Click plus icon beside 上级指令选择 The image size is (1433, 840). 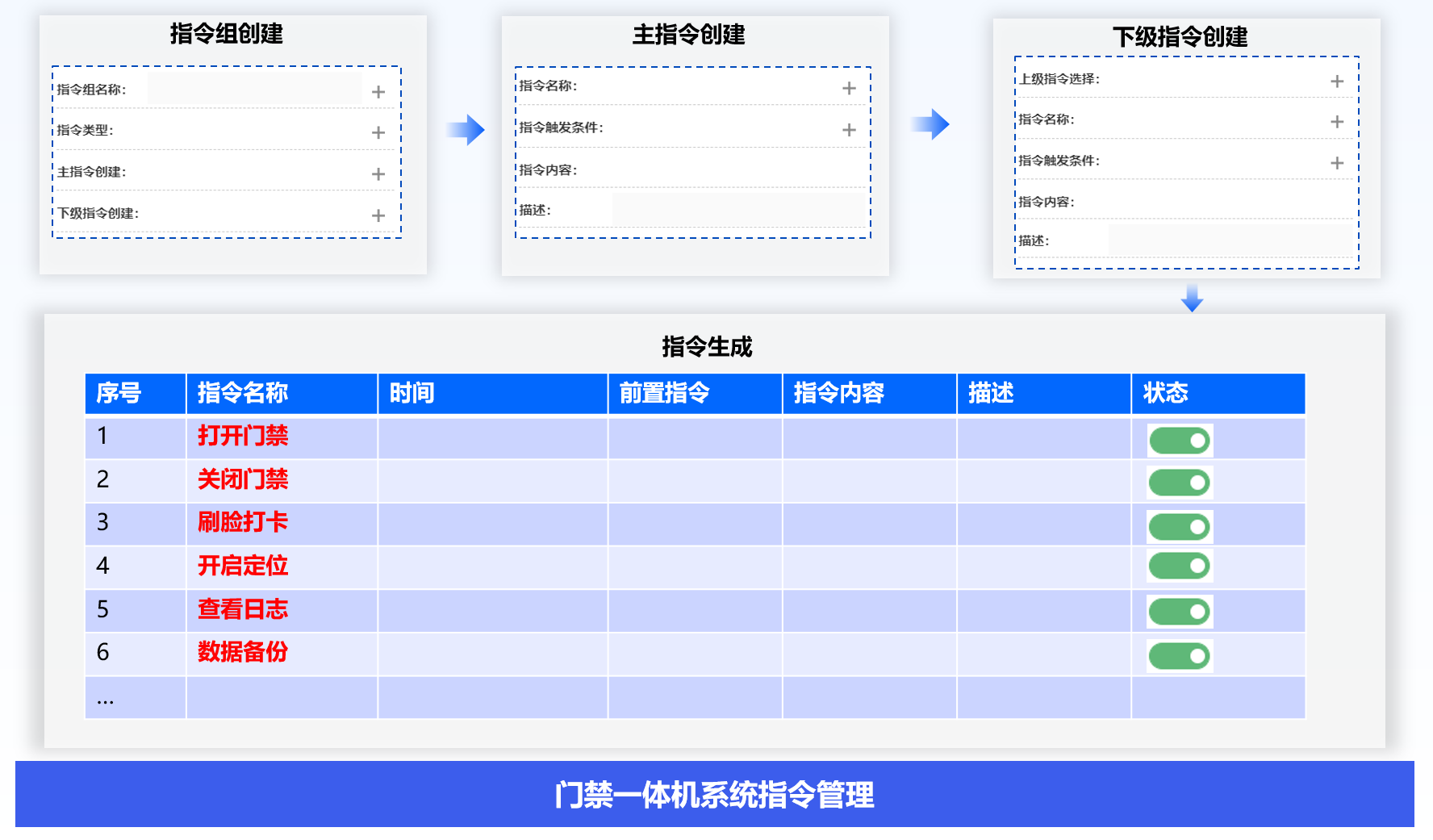[x=1337, y=81]
